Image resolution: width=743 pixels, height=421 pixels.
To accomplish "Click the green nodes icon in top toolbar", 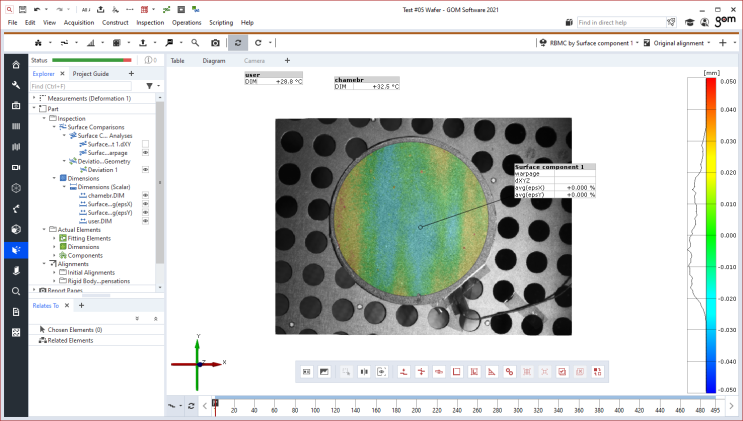I will 166,9.
